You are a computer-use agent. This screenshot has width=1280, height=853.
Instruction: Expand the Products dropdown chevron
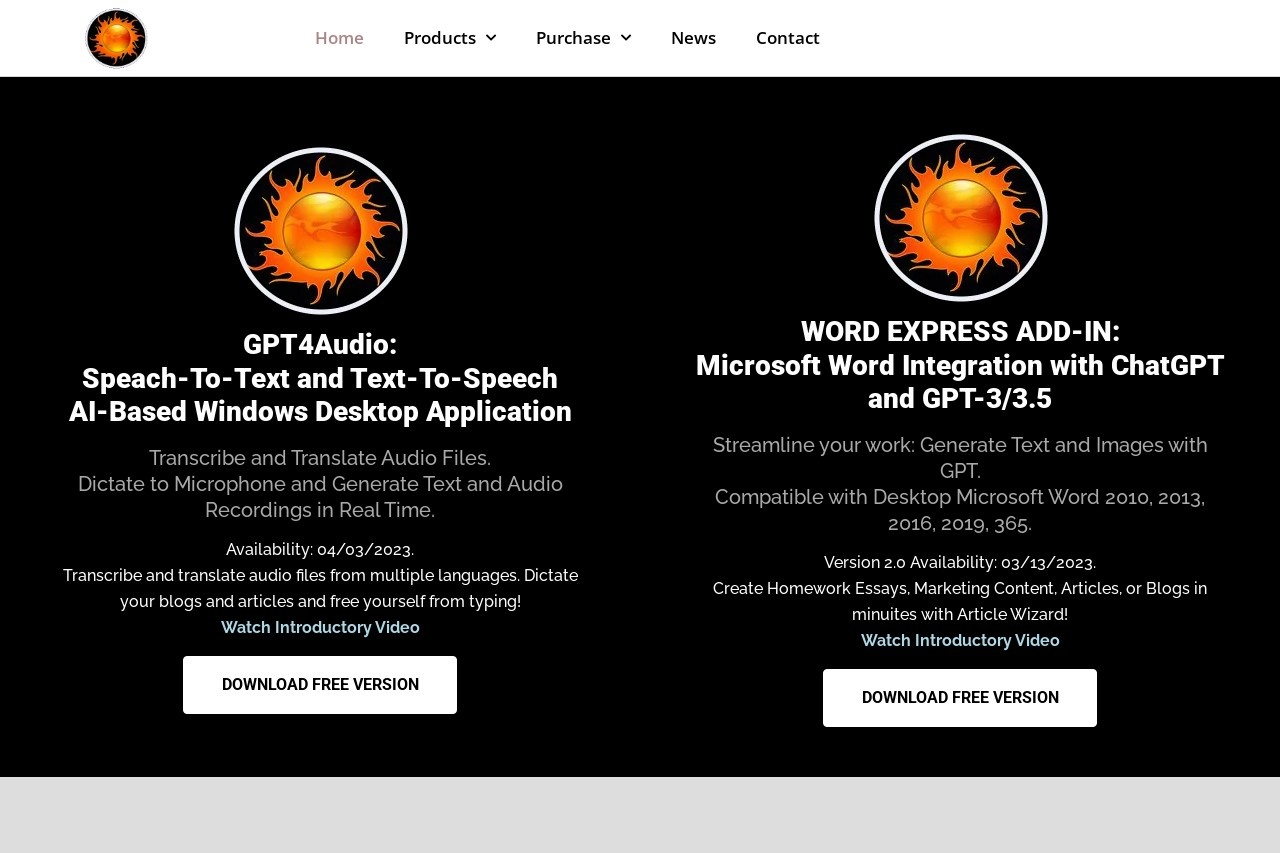click(x=490, y=38)
